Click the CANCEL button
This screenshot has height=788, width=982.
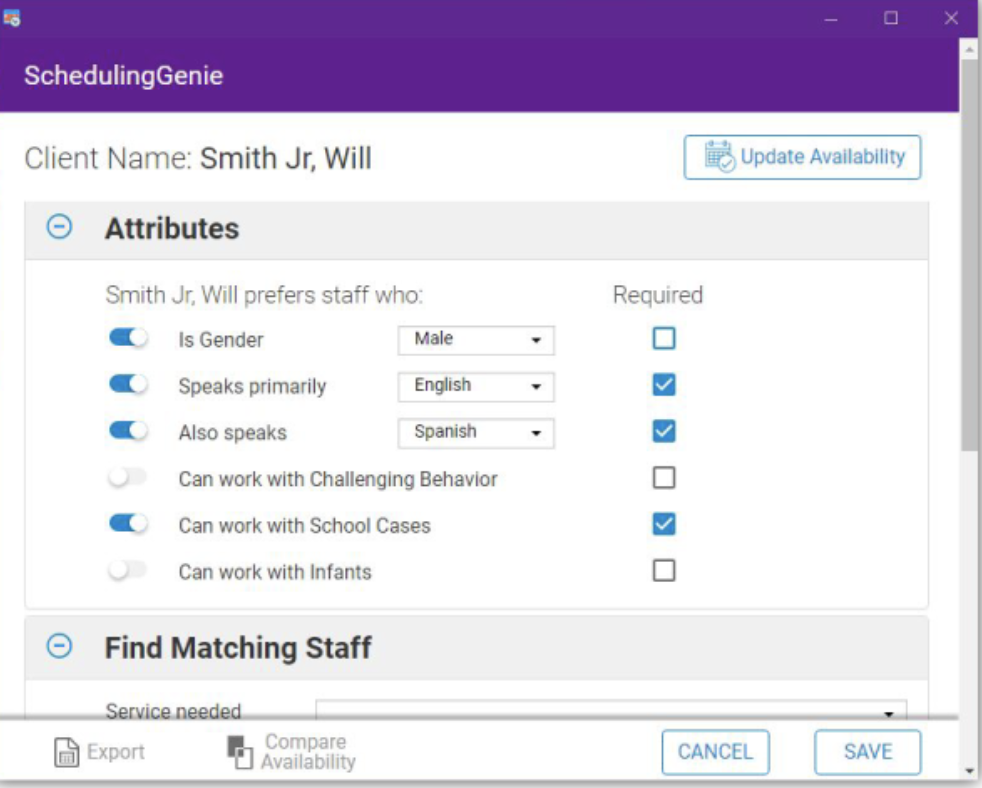point(715,752)
